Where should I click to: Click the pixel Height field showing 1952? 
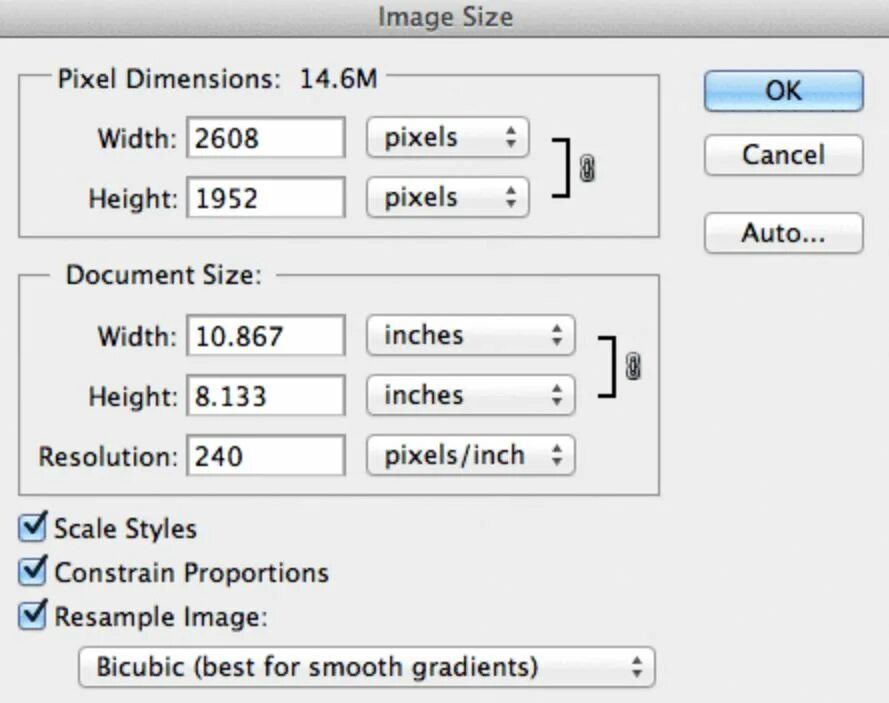[265, 197]
